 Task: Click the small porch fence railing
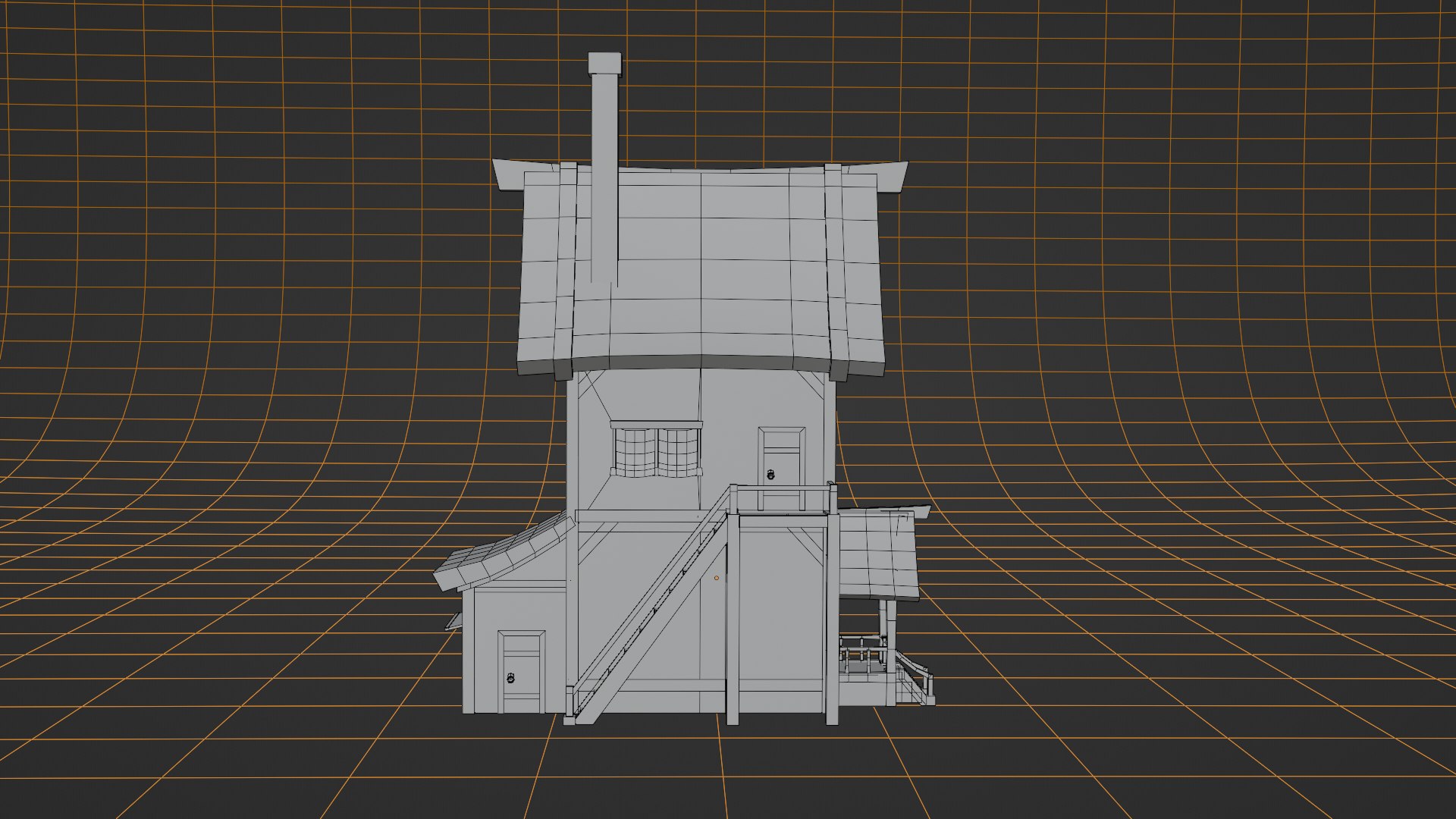point(862,651)
